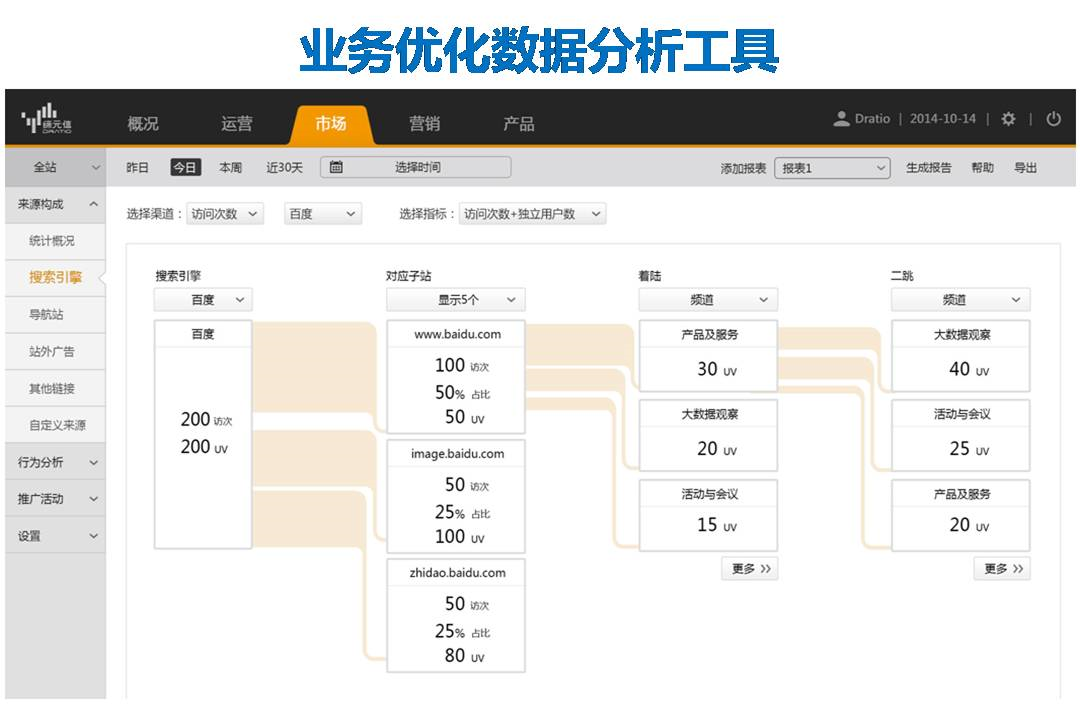Viewport: 1080px width, 720px height.
Task: Click the 百度 source card
Action: click(x=203, y=434)
